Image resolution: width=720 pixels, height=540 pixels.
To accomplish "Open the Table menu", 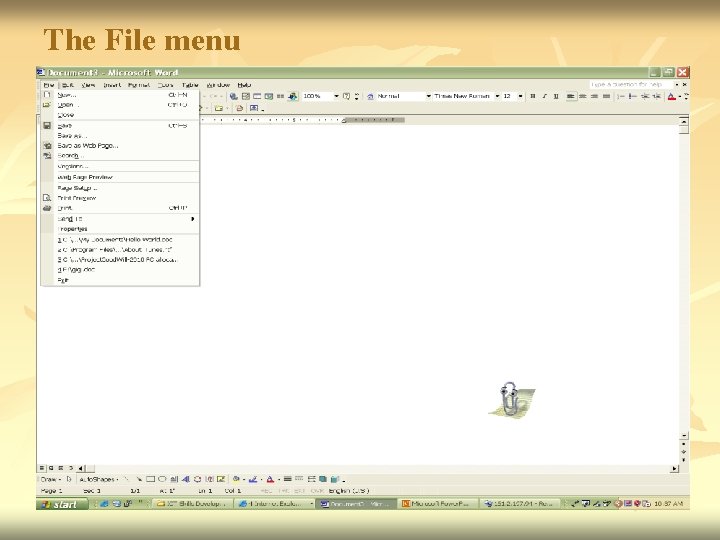I will (x=190, y=85).
